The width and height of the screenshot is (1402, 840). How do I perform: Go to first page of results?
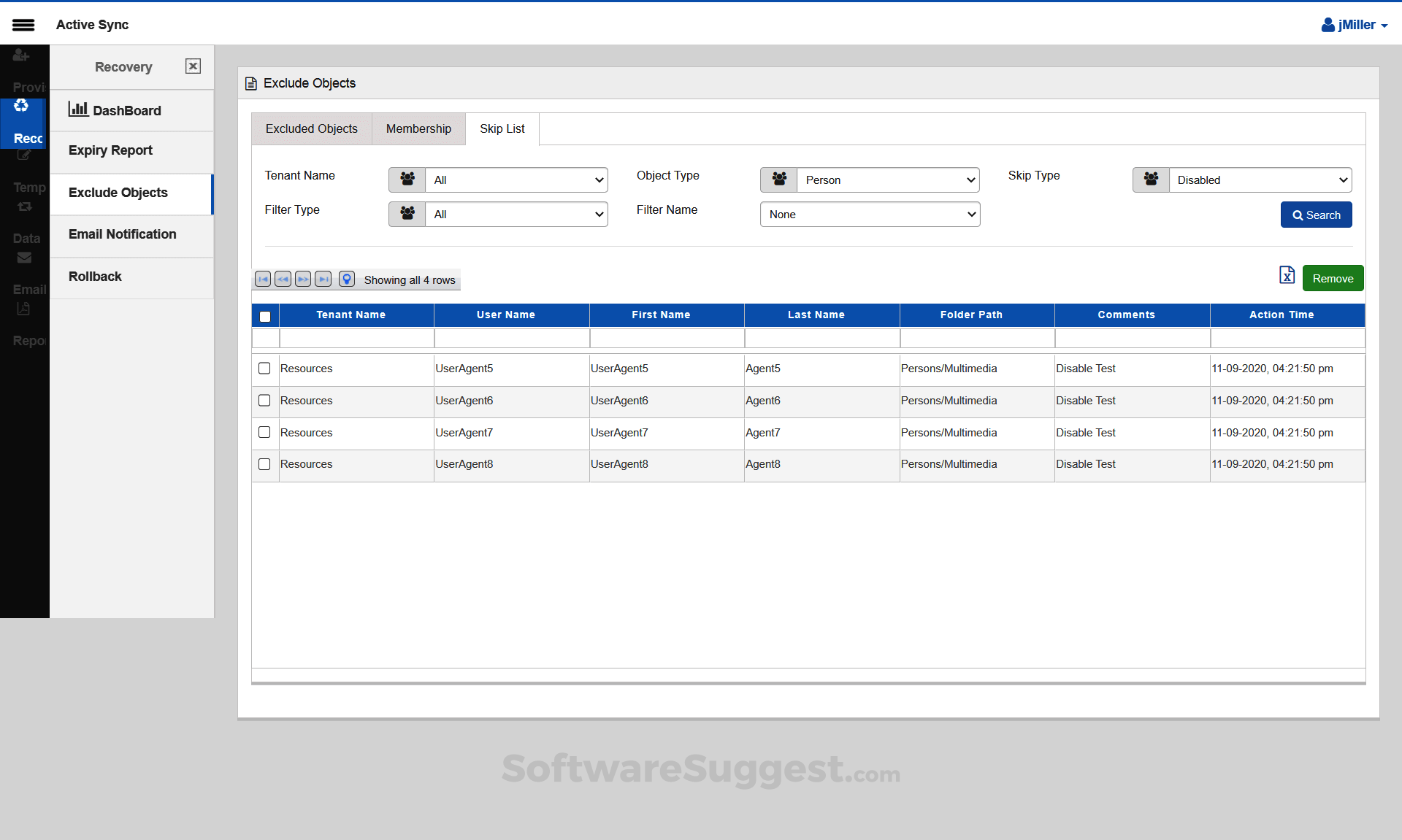[x=263, y=280]
